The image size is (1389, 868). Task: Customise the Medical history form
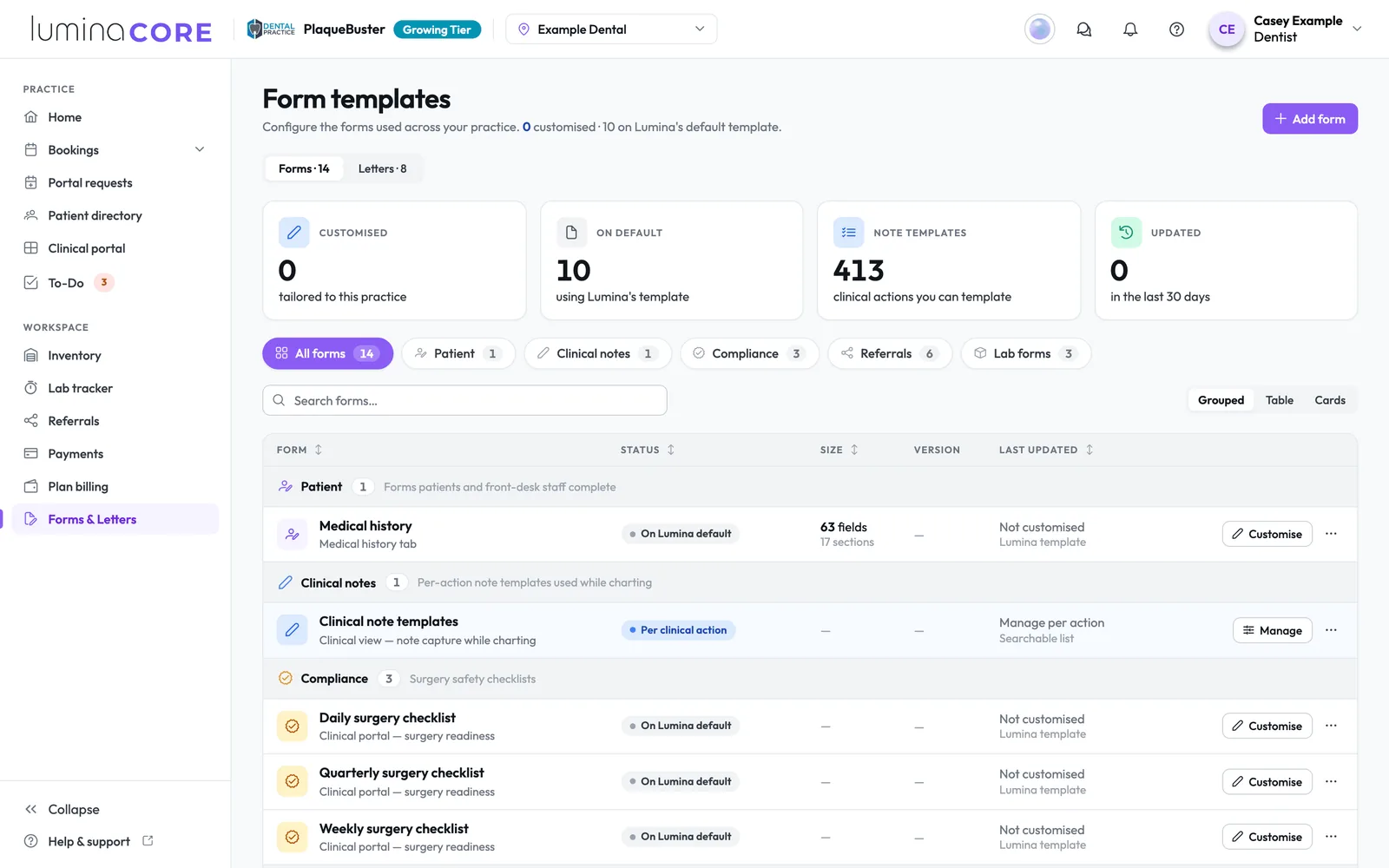pos(1267,534)
